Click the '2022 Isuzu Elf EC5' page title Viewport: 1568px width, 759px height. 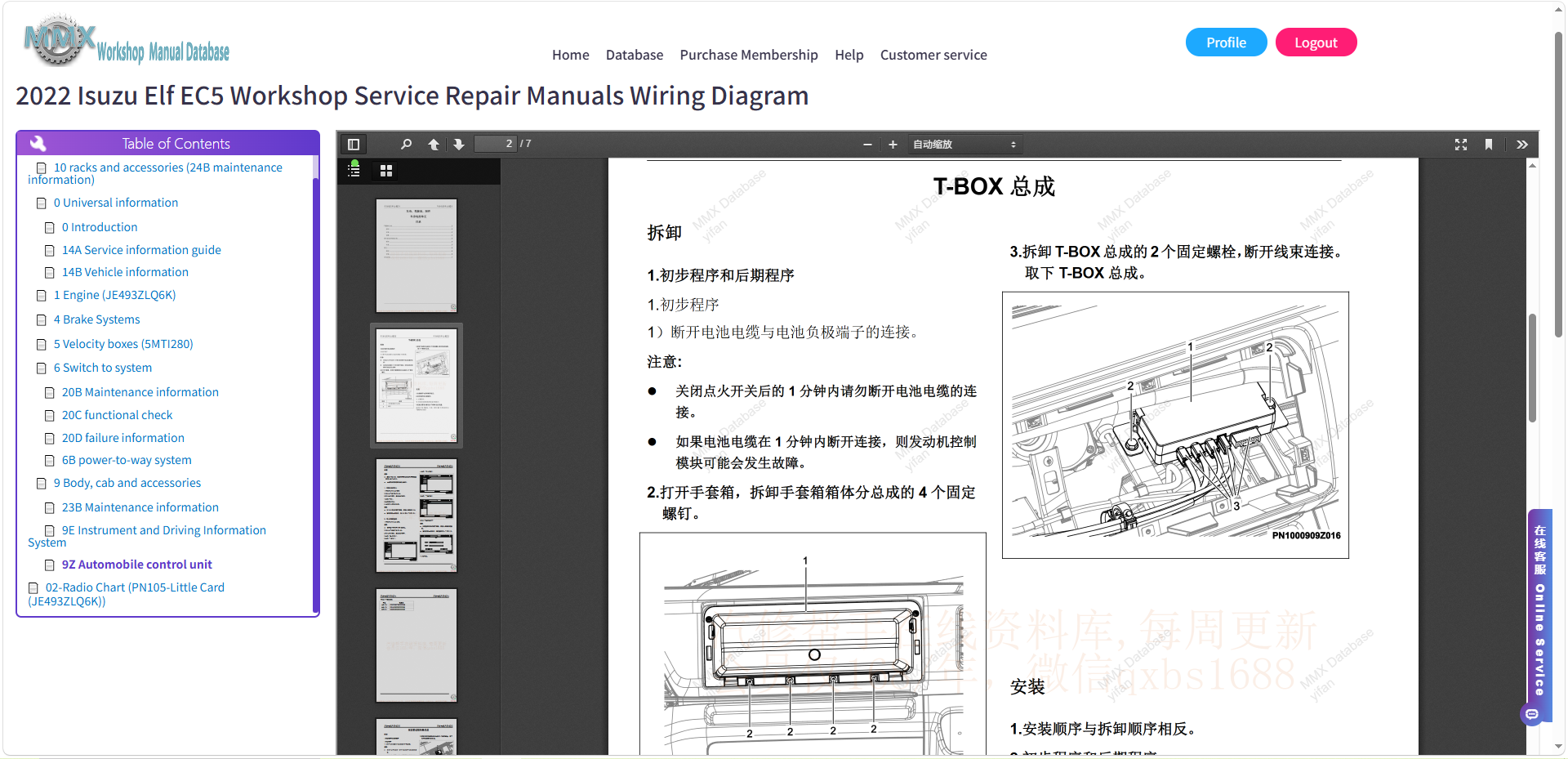click(412, 96)
